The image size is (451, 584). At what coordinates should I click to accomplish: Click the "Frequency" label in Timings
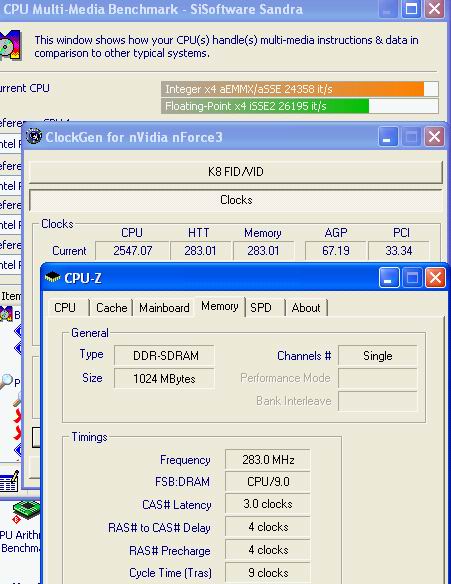pyautogui.click(x=185, y=460)
